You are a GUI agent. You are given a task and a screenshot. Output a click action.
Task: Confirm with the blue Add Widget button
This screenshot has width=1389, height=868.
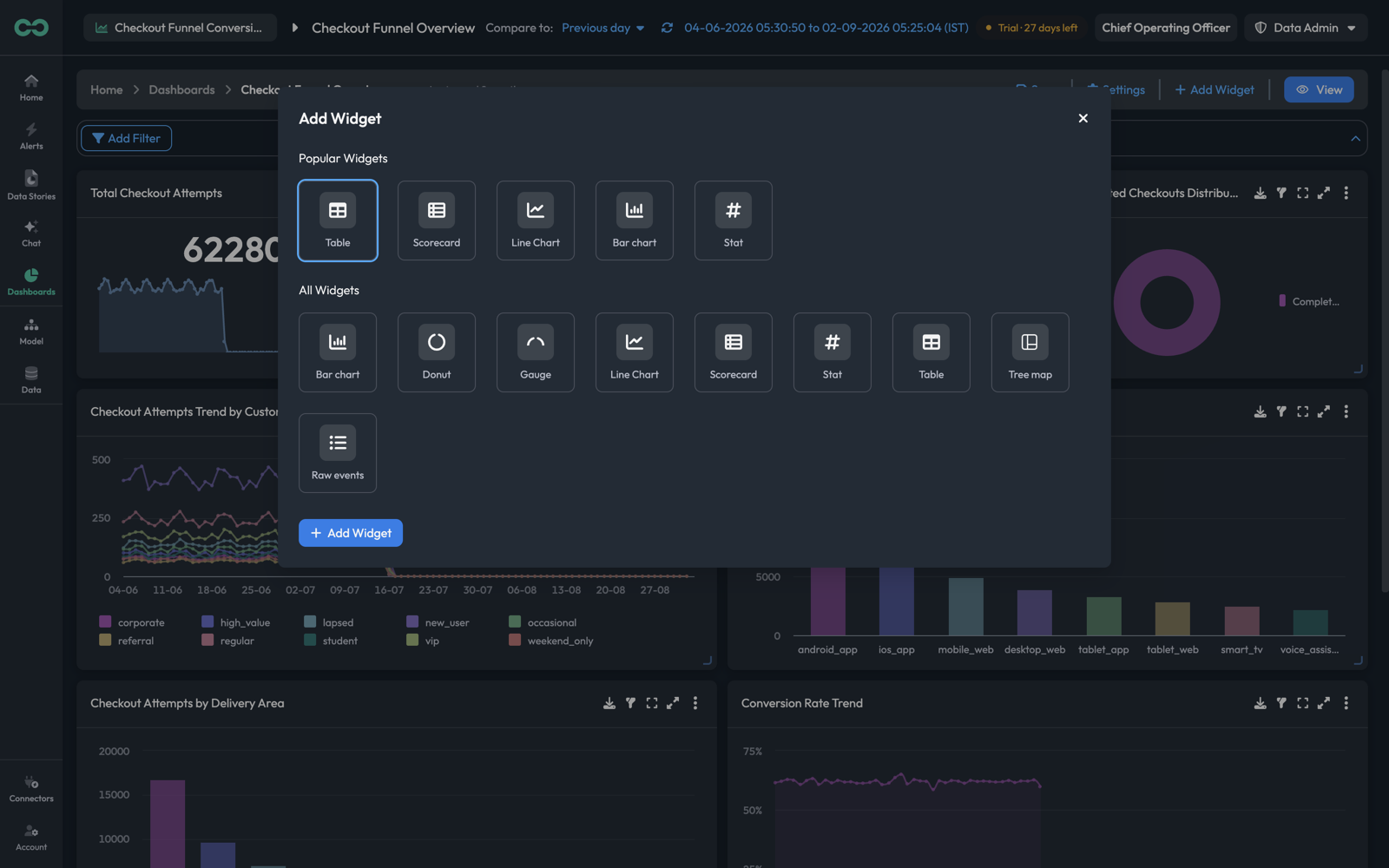(x=351, y=533)
